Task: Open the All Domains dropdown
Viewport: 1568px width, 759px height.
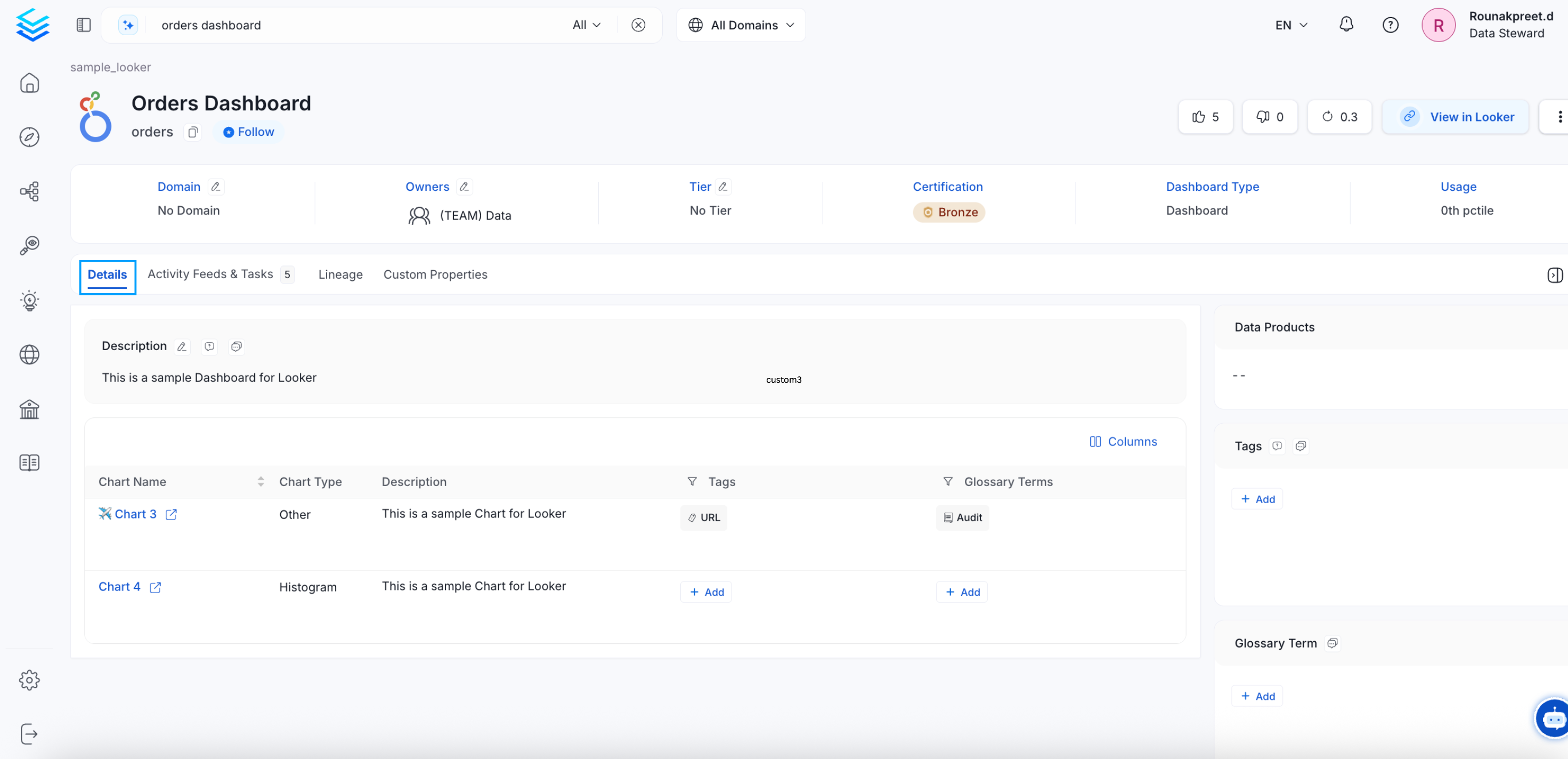Action: [740, 25]
